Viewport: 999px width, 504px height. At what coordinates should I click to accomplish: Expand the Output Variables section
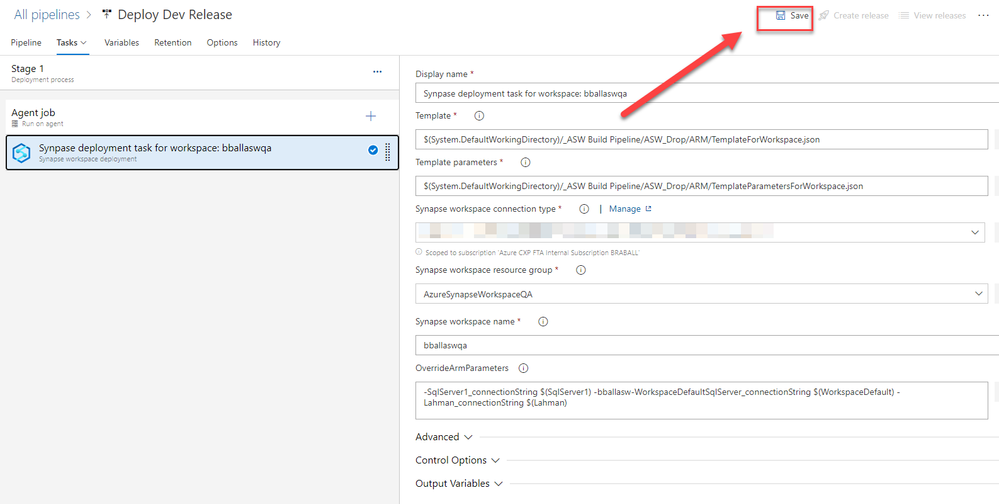[x=459, y=484]
